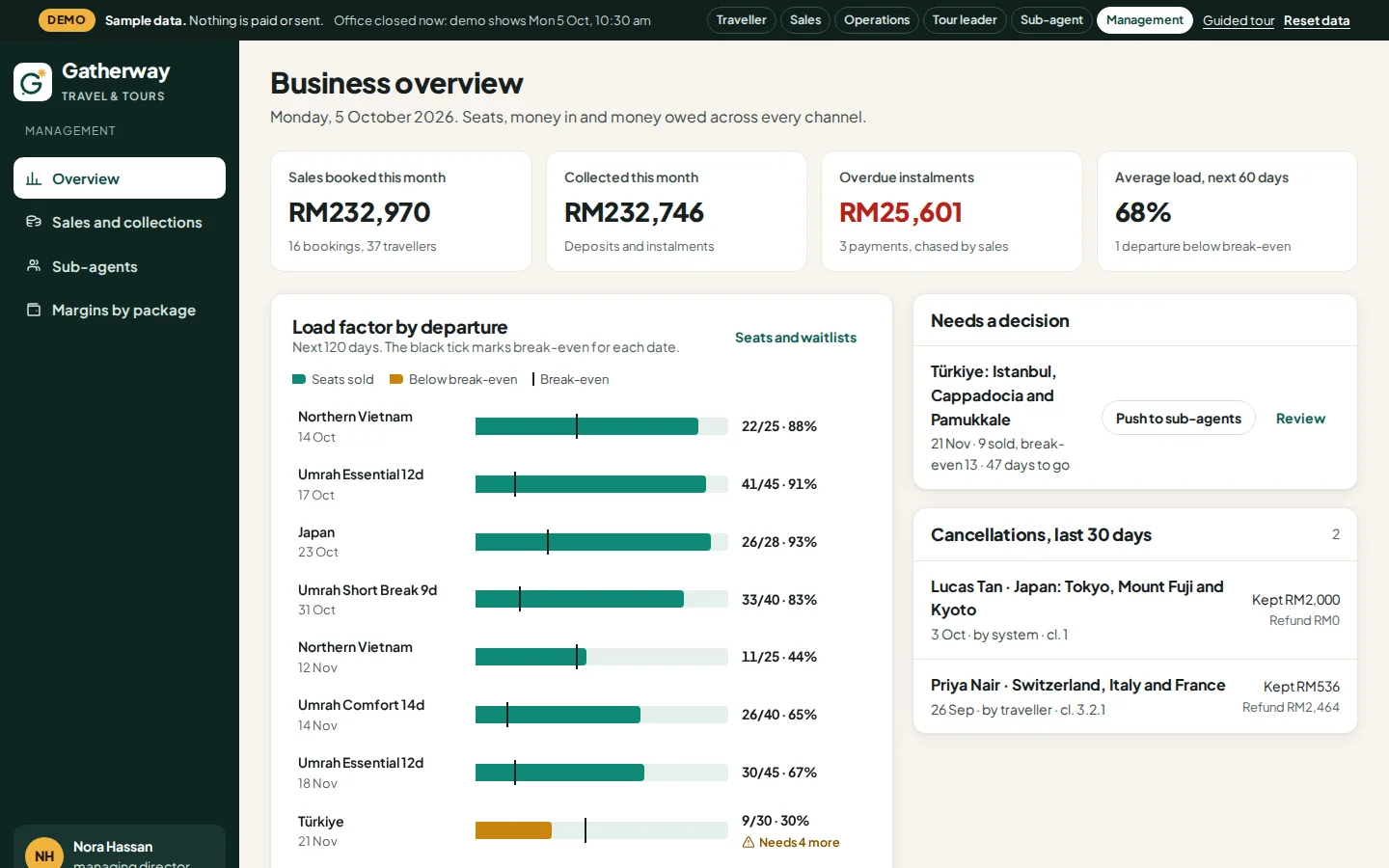The height and width of the screenshot is (868, 1389).
Task: Click the Türkiye 21 Nov load bar
Action: pyautogui.click(x=602, y=830)
